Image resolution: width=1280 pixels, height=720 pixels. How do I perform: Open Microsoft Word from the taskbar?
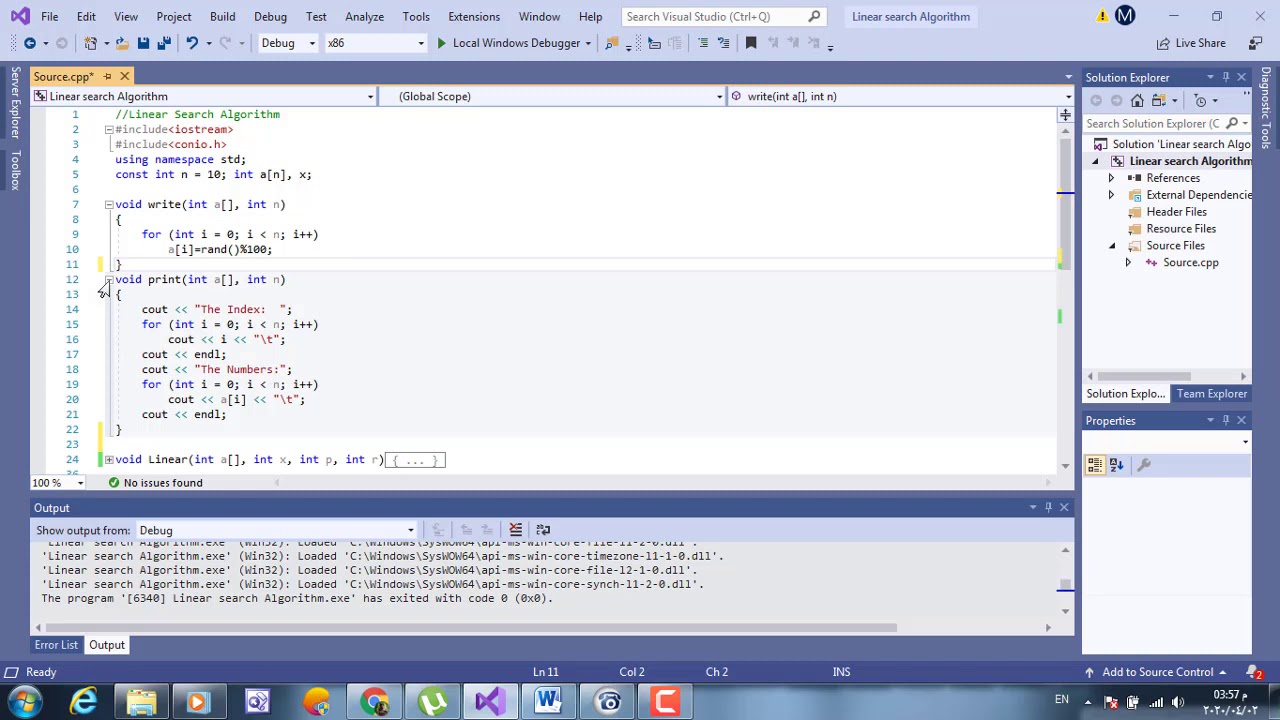pyautogui.click(x=548, y=701)
